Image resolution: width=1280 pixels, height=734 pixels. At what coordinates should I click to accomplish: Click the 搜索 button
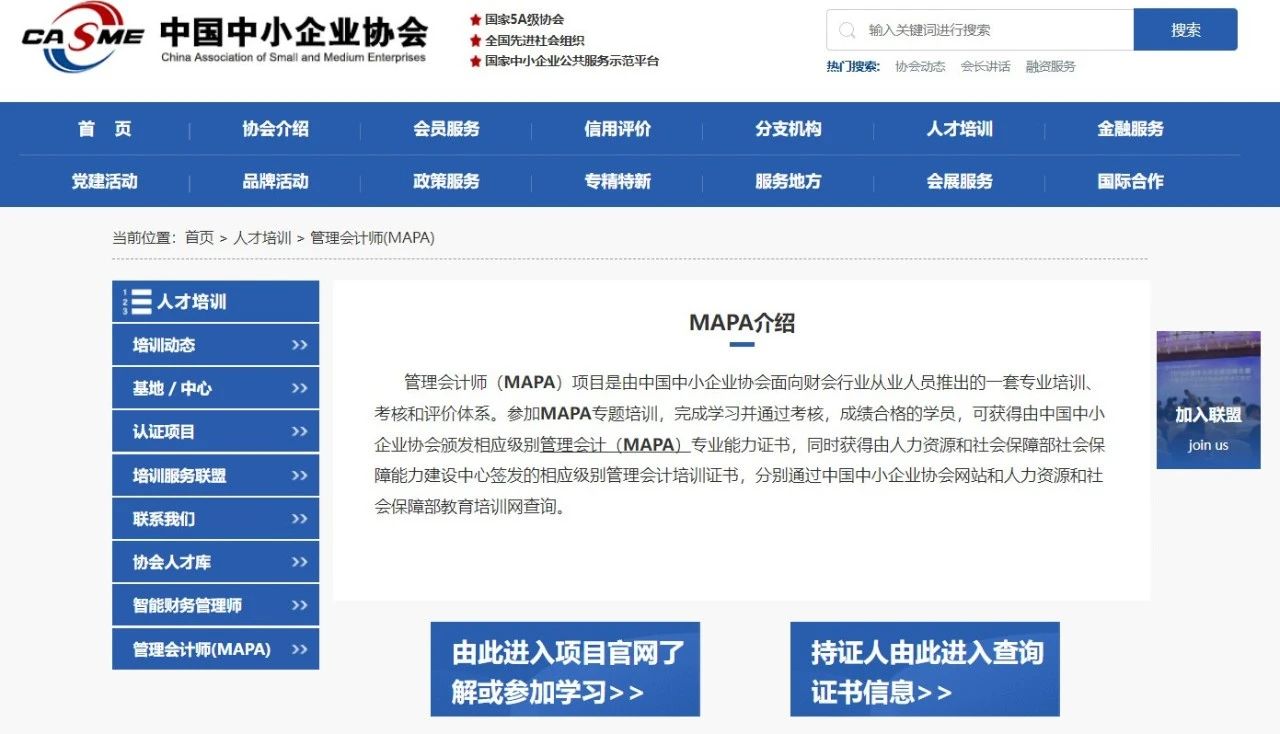coord(1185,30)
